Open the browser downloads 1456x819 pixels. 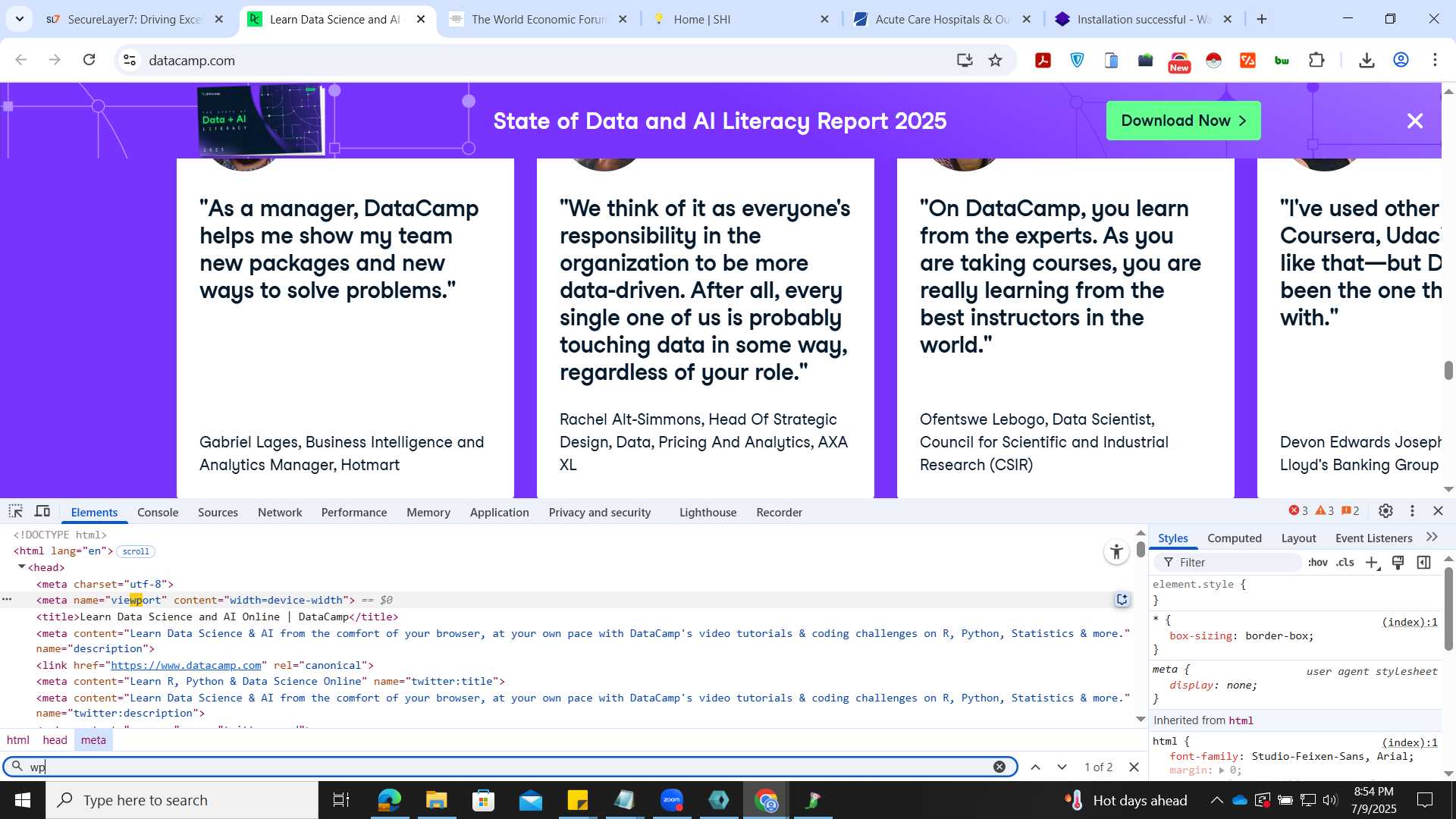[x=1367, y=60]
